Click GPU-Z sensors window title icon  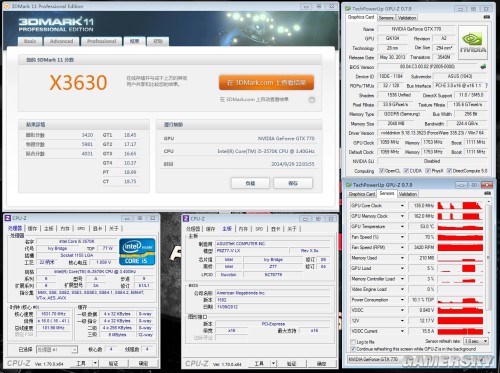point(349,185)
